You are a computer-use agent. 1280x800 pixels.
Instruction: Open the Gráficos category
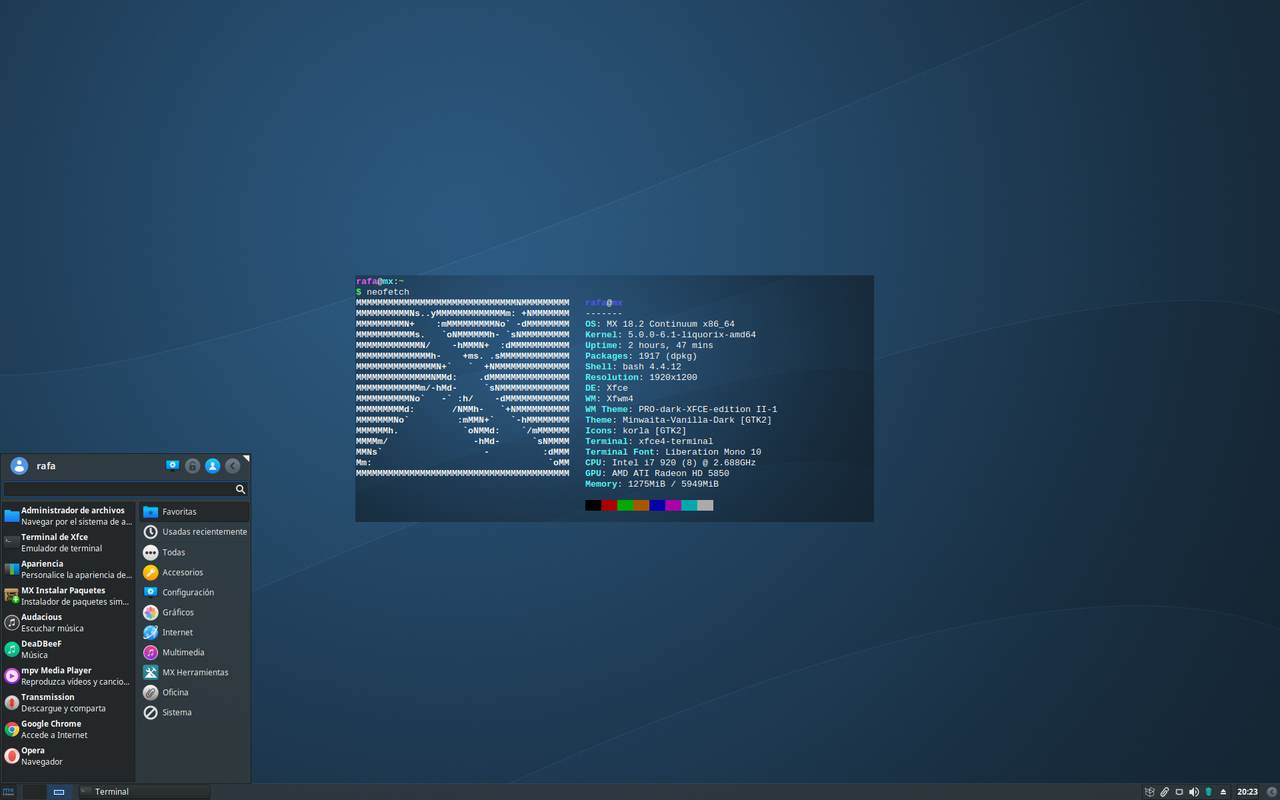pyautogui.click(x=194, y=612)
